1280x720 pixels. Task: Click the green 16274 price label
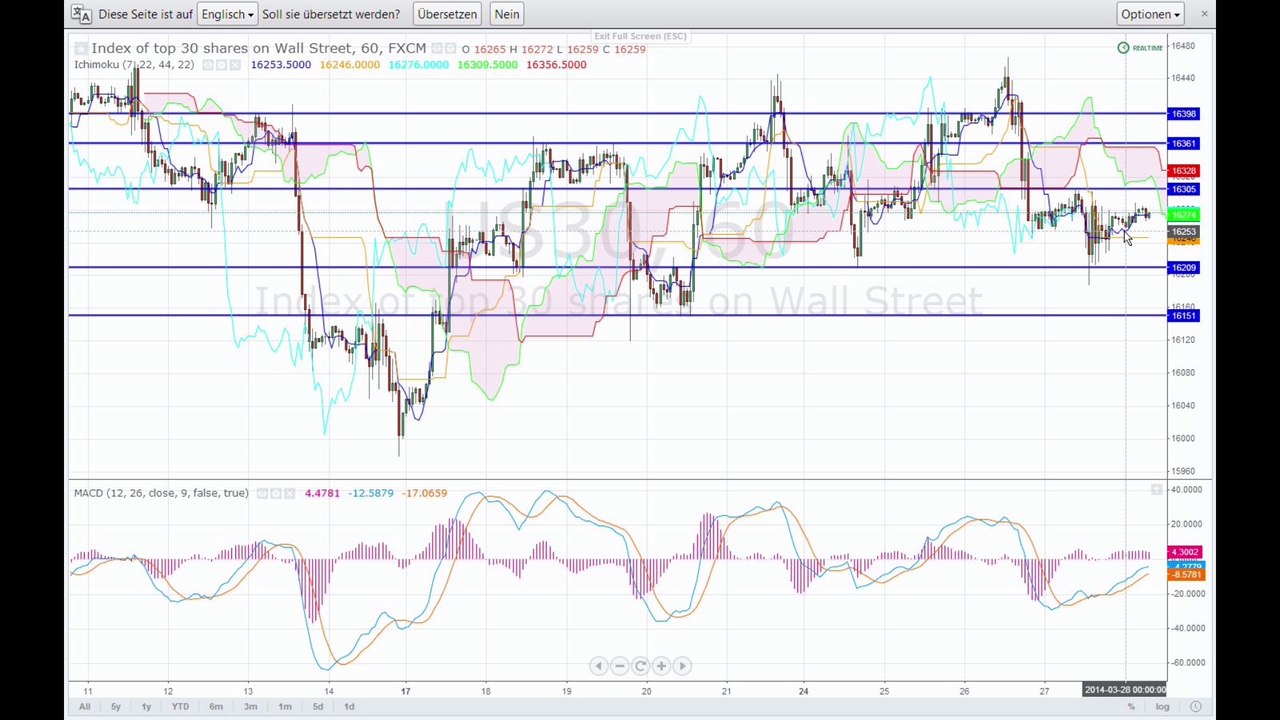(1183, 215)
